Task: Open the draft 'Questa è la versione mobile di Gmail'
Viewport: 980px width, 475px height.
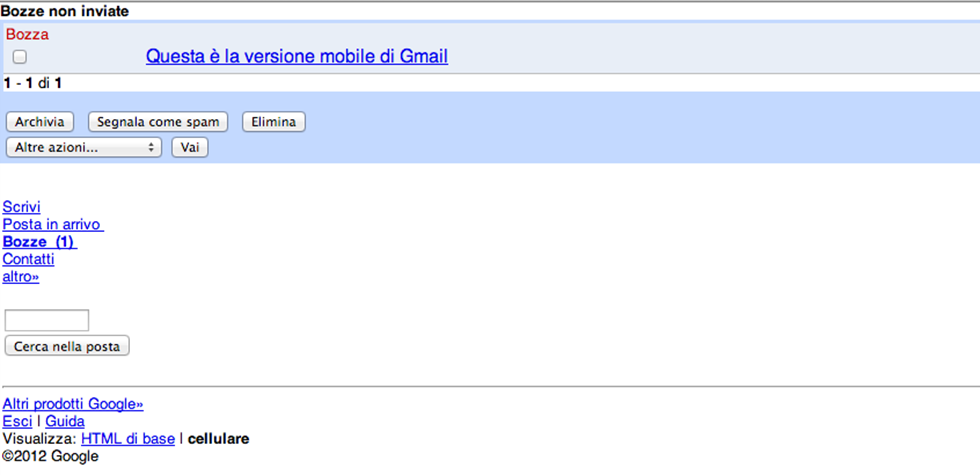Action: pos(296,57)
